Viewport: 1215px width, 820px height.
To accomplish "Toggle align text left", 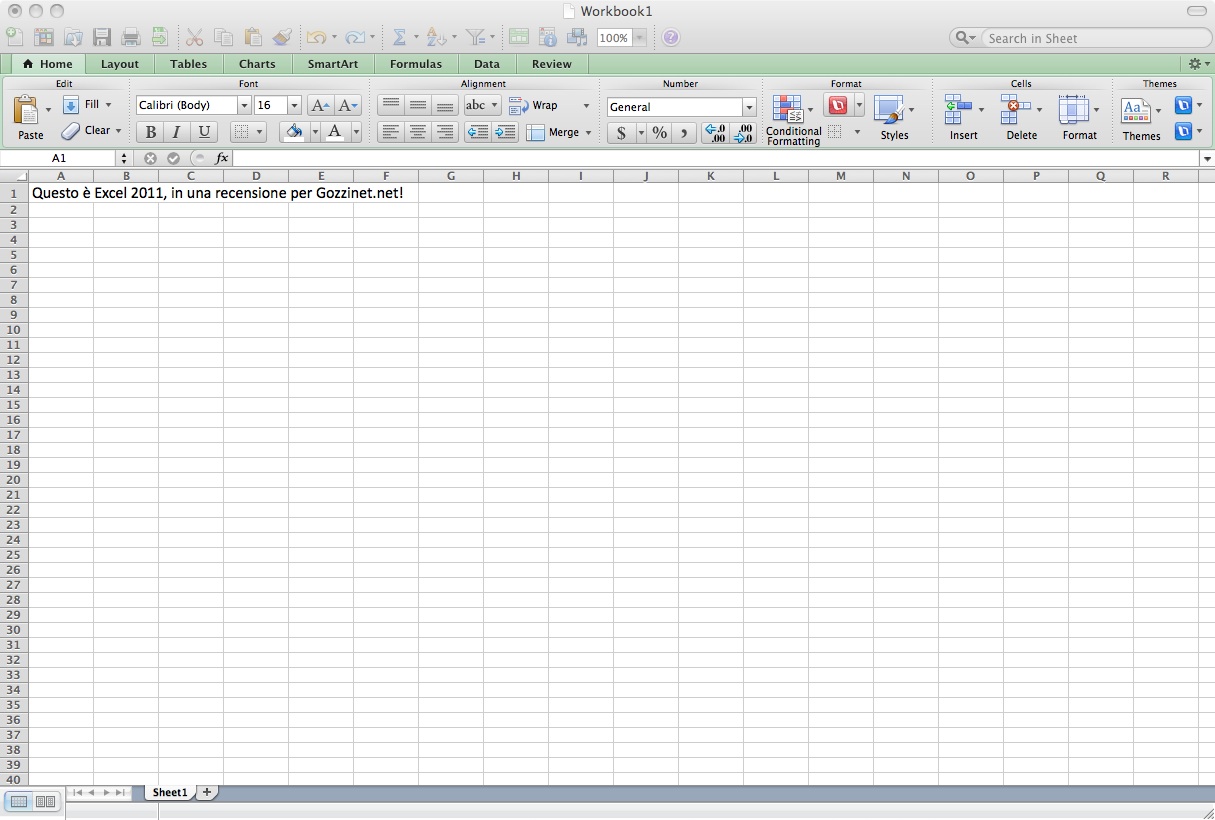I will 390,132.
